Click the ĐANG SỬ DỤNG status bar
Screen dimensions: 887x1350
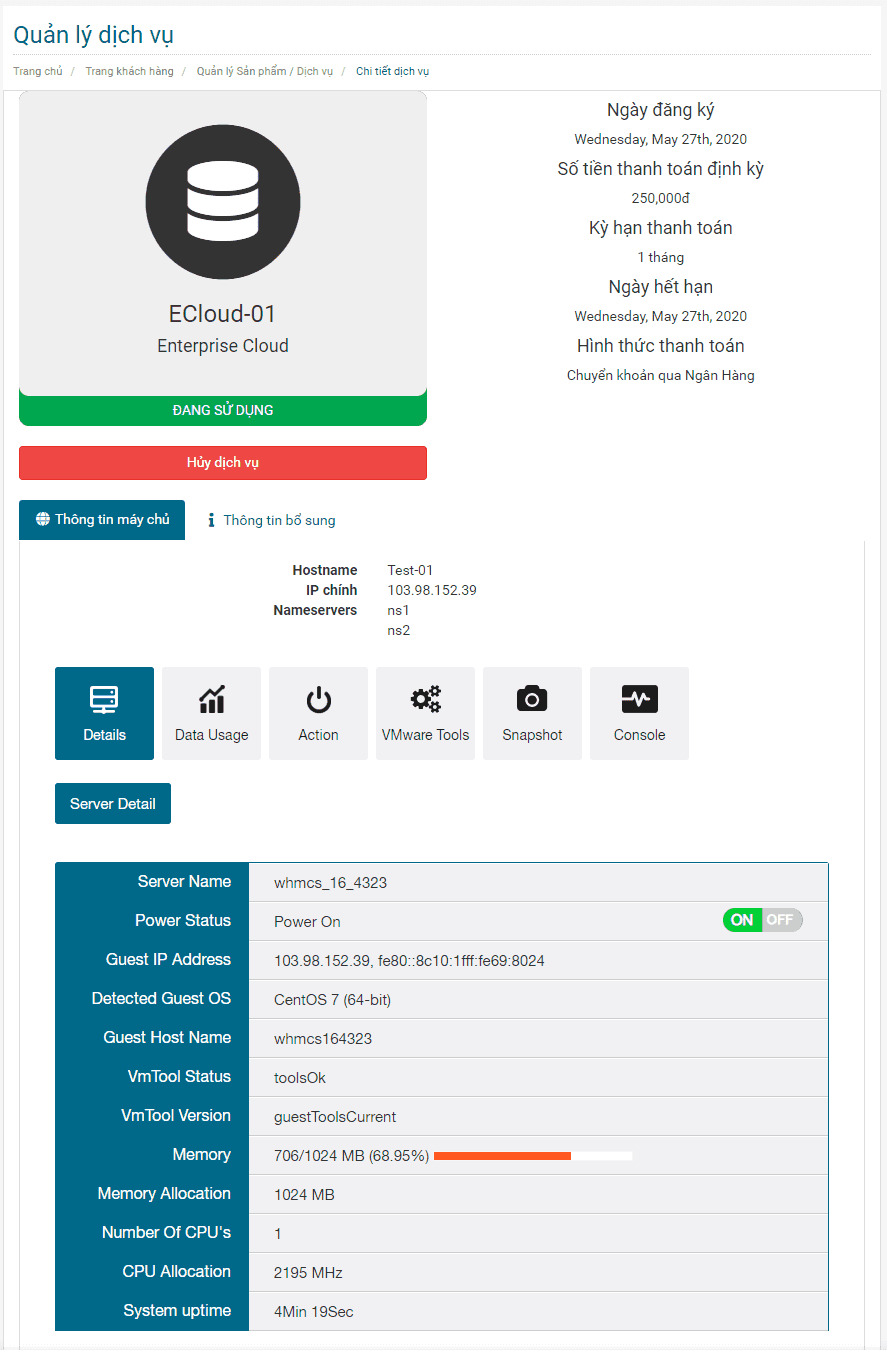tap(223, 410)
